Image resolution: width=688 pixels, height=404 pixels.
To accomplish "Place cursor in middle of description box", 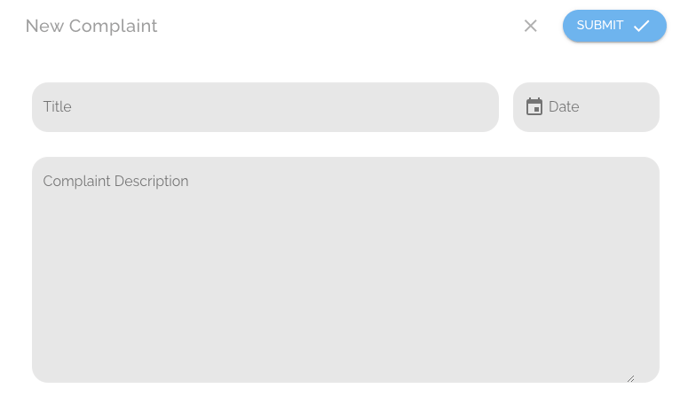I will tap(346, 270).
